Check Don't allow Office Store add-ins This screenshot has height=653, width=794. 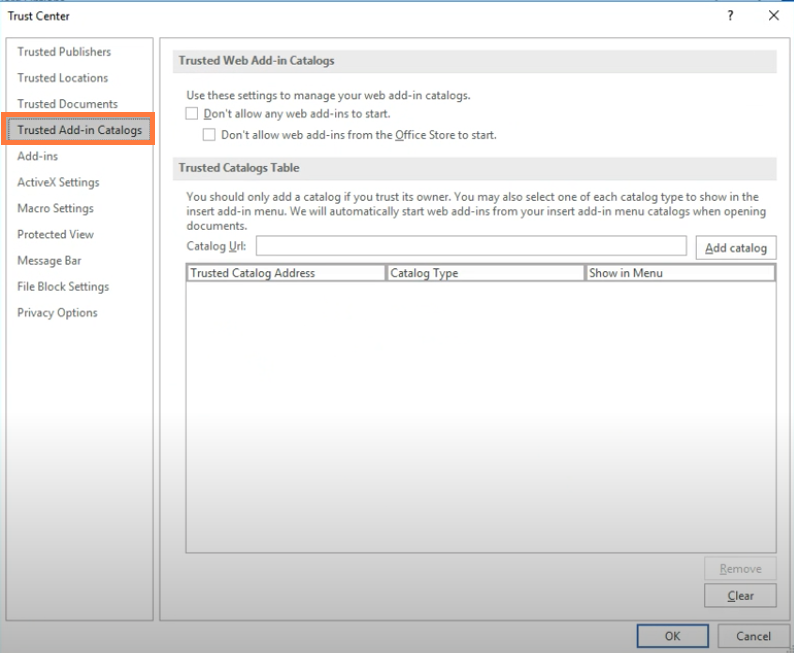(x=209, y=135)
